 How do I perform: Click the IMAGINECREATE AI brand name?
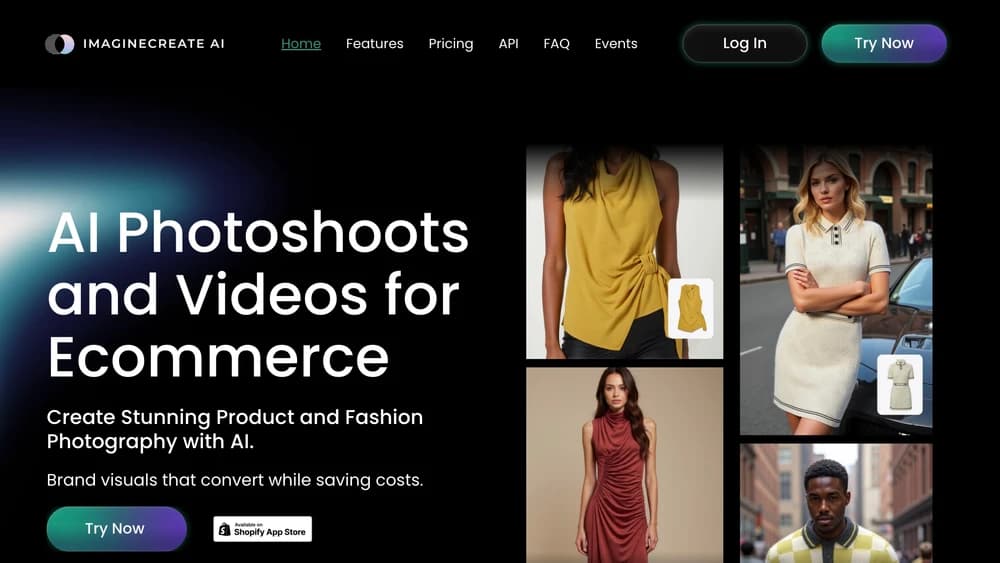click(x=154, y=44)
